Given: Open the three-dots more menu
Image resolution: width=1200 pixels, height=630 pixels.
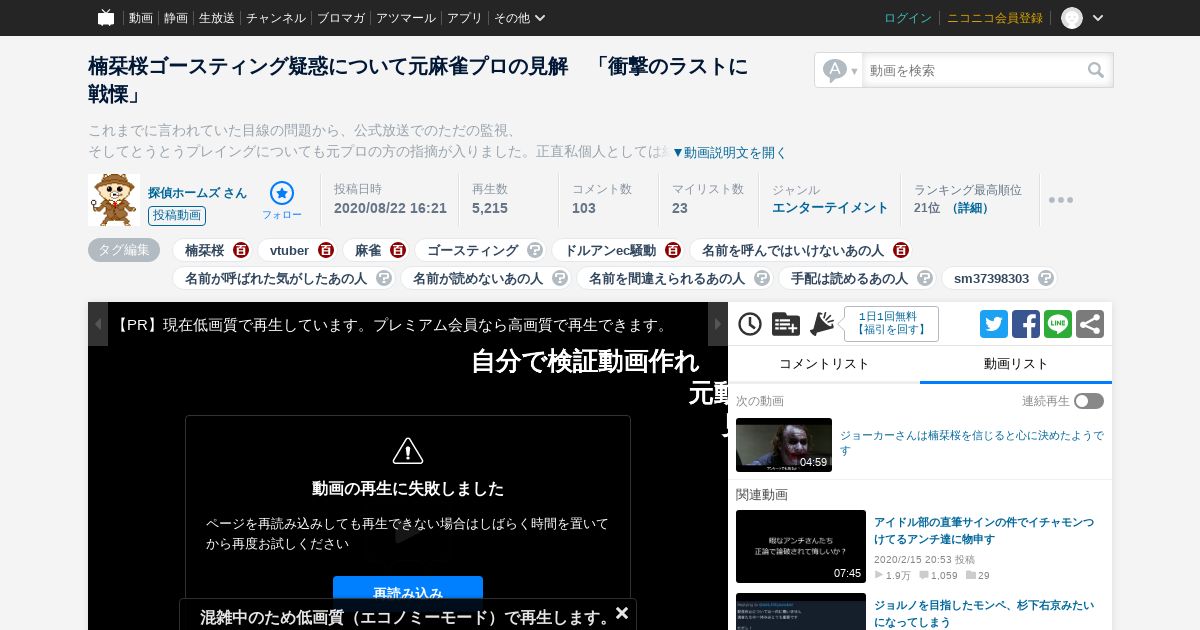Looking at the screenshot, I should [x=1061, y=200].
